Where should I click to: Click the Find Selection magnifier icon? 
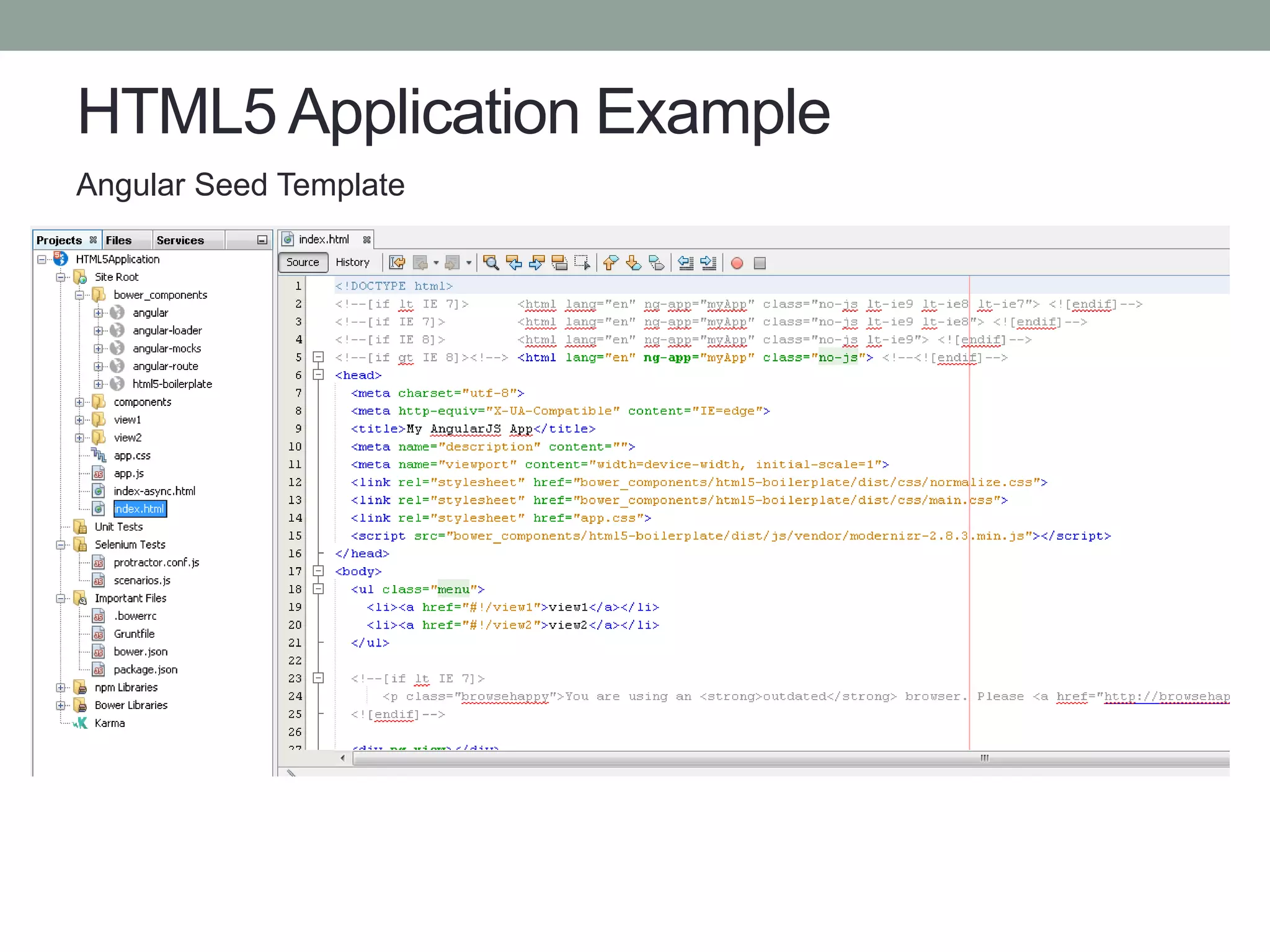click(x=491, y=263)
